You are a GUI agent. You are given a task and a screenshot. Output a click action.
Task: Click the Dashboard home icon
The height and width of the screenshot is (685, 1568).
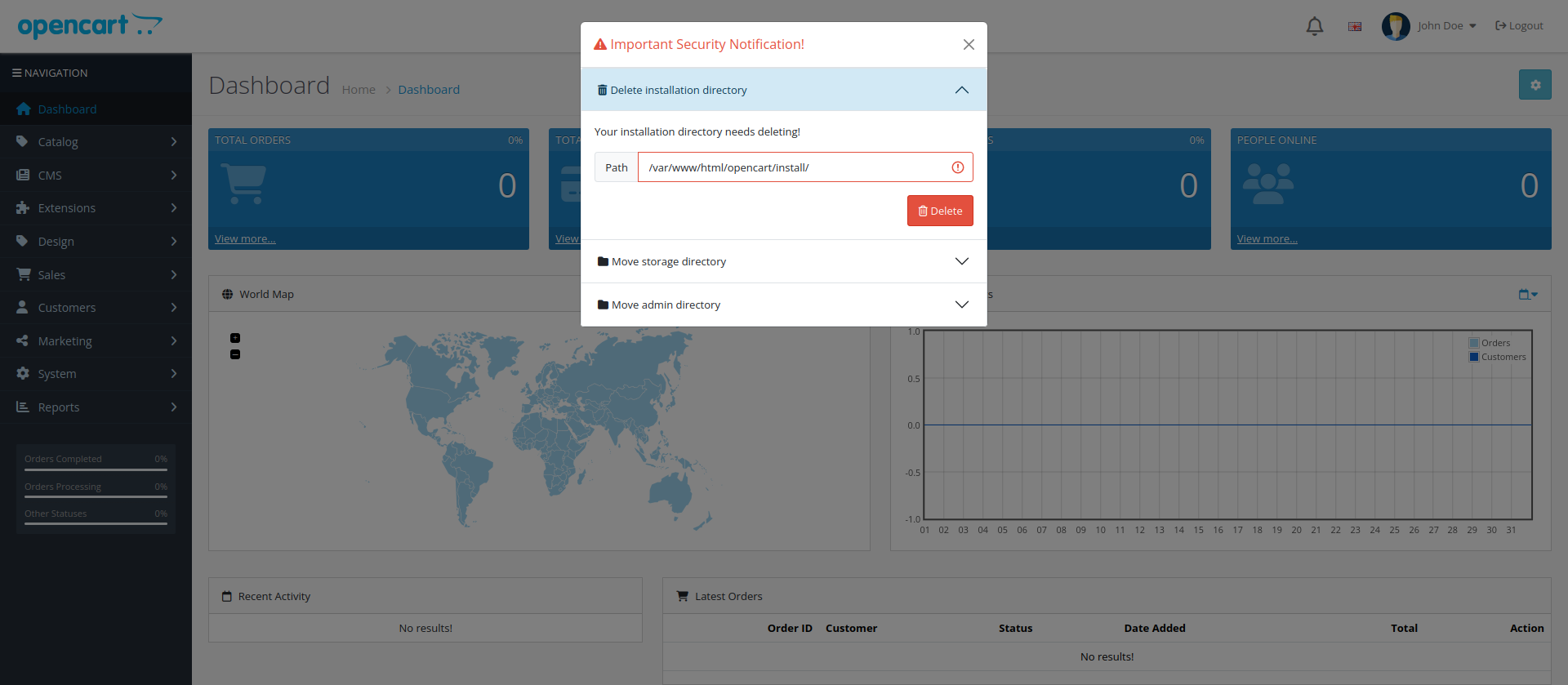23,109
